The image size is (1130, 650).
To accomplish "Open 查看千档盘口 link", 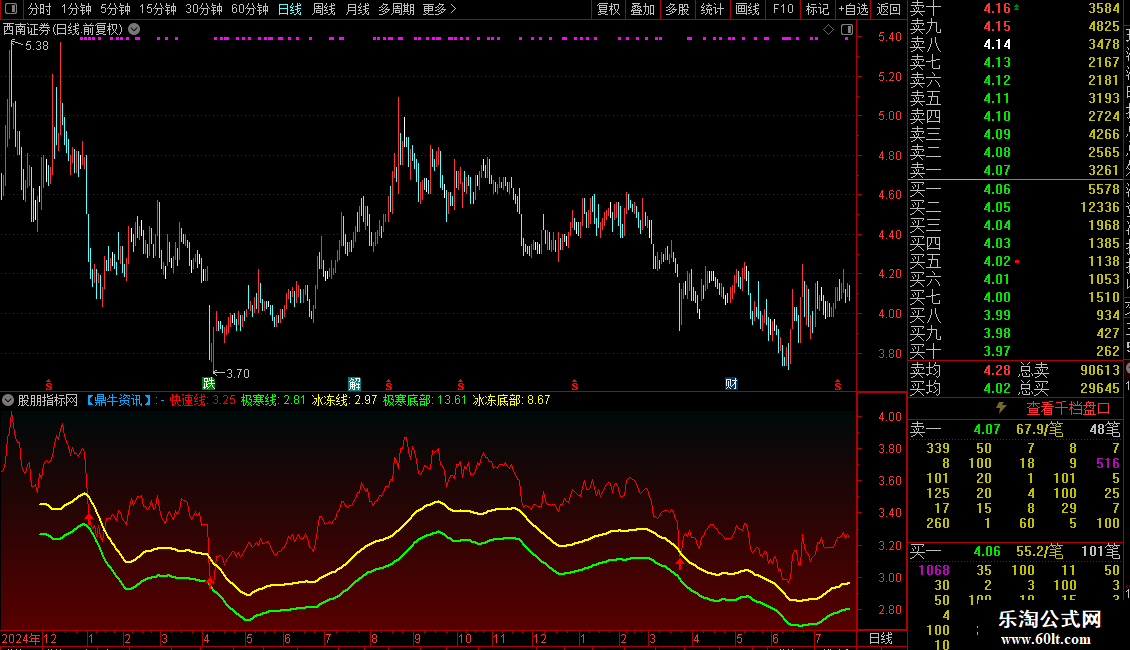I will point(1067,409).
